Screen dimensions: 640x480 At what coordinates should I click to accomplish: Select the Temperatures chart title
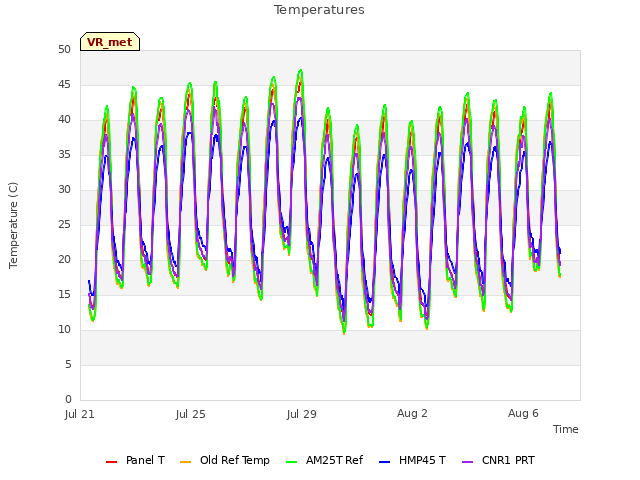coord(319,10)
